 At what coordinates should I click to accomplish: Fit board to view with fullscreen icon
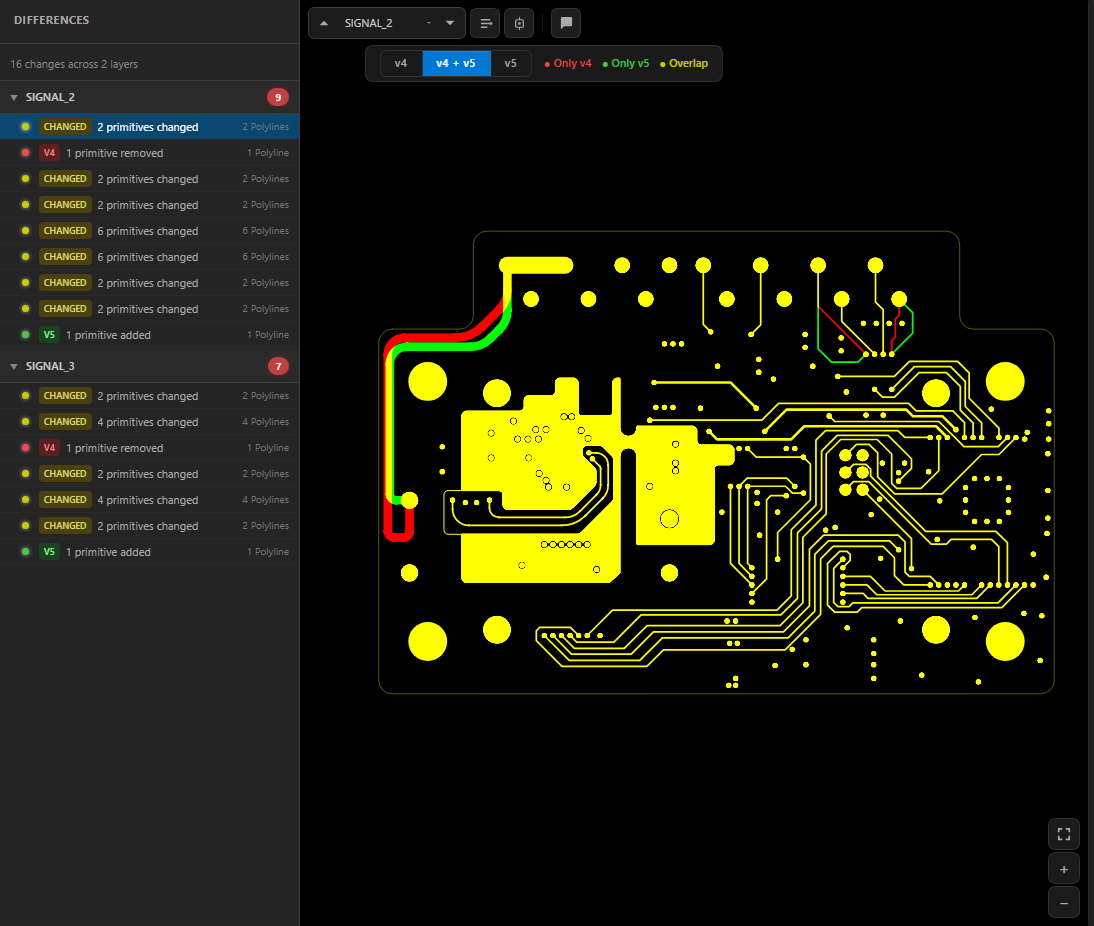click(x=1063, y=834)
